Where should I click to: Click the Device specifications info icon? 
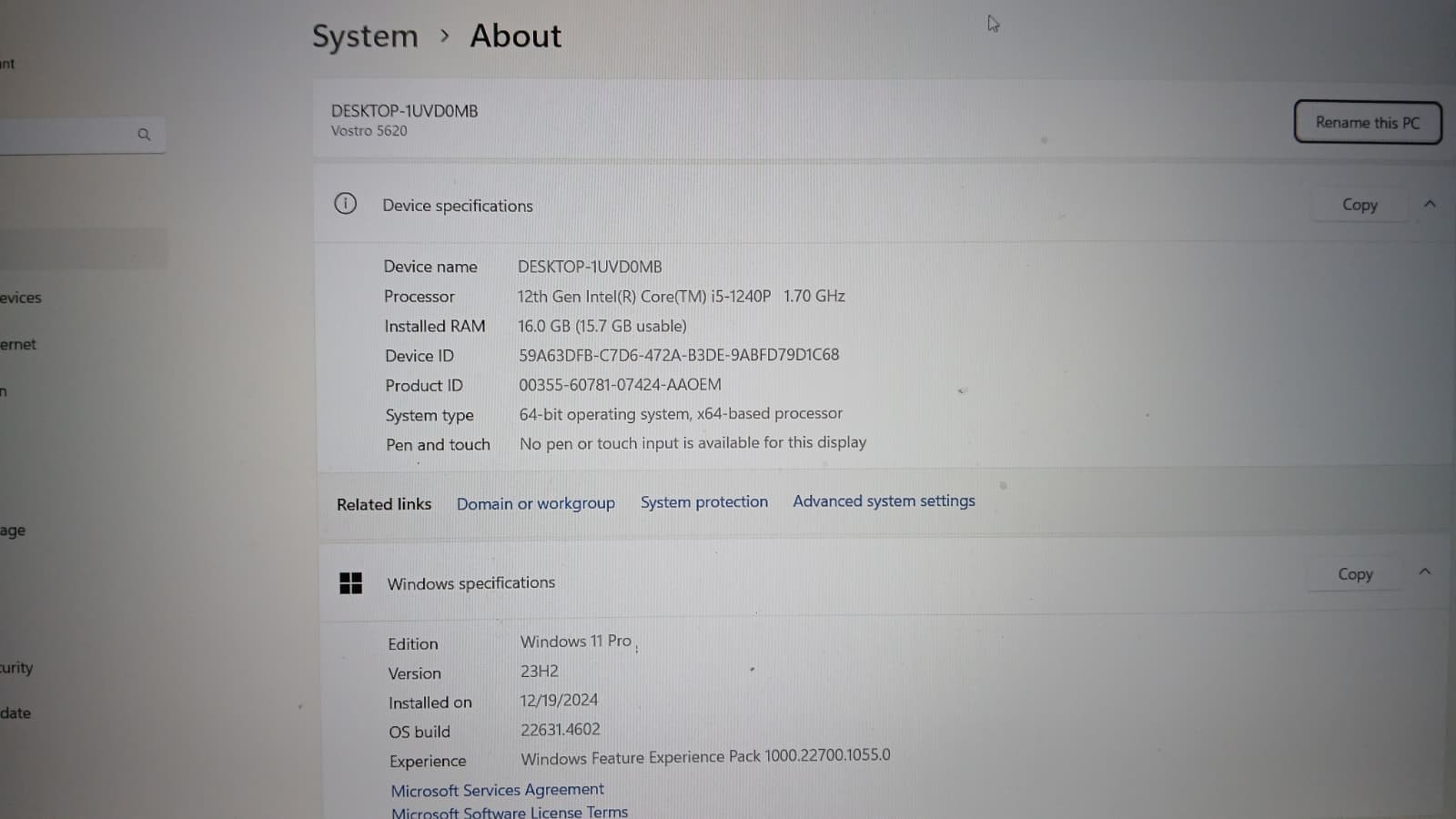click(346, 204)
